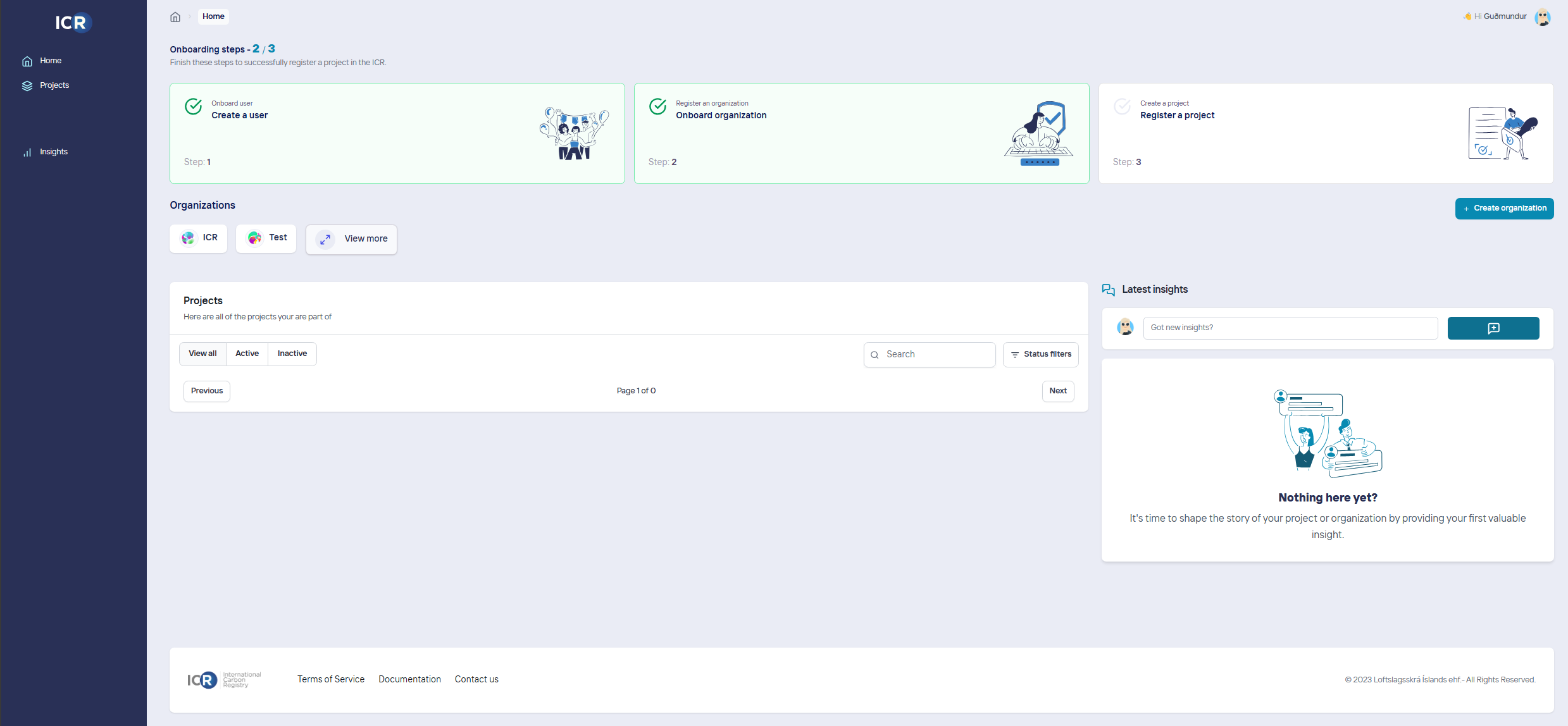Expand organizations with View more
This screenshot has width=1568, height=726.
(351, 239)
